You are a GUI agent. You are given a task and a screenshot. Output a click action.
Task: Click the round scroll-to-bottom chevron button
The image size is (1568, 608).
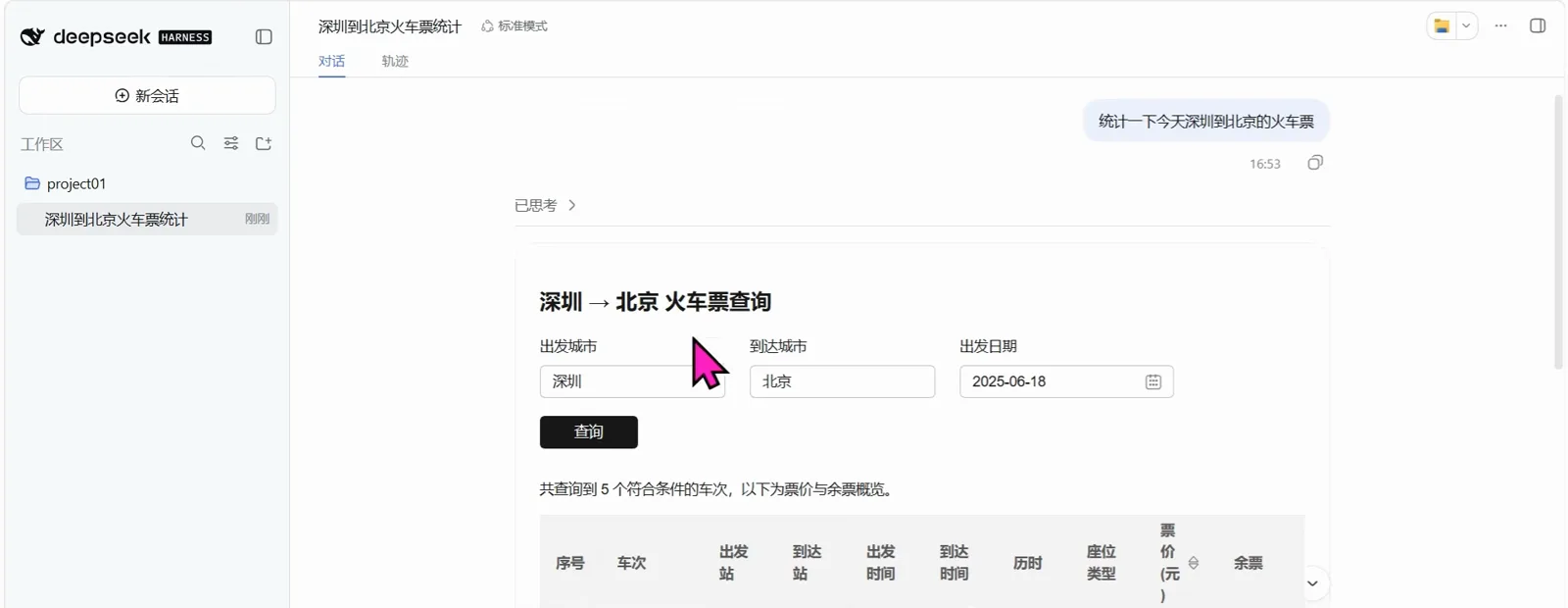click(x=1312, y=583)
